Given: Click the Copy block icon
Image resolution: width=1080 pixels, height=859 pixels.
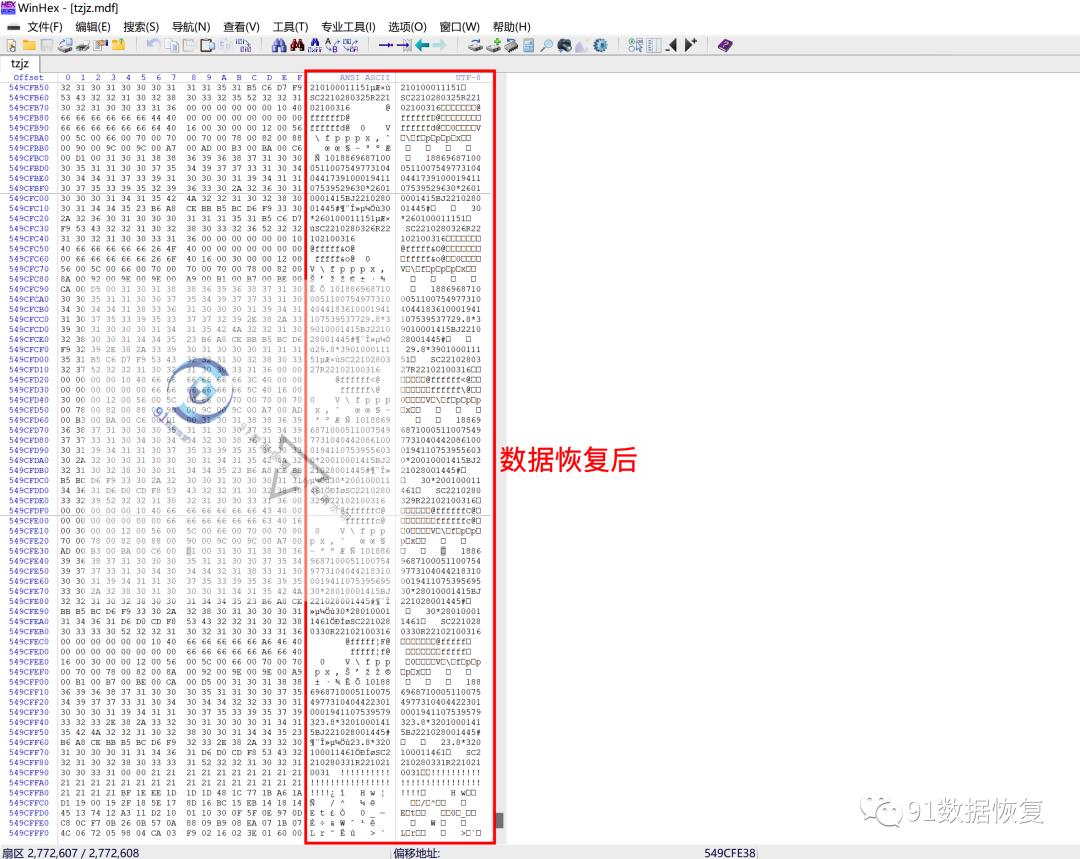Looking at the screenshot, I should click(172, 45).
